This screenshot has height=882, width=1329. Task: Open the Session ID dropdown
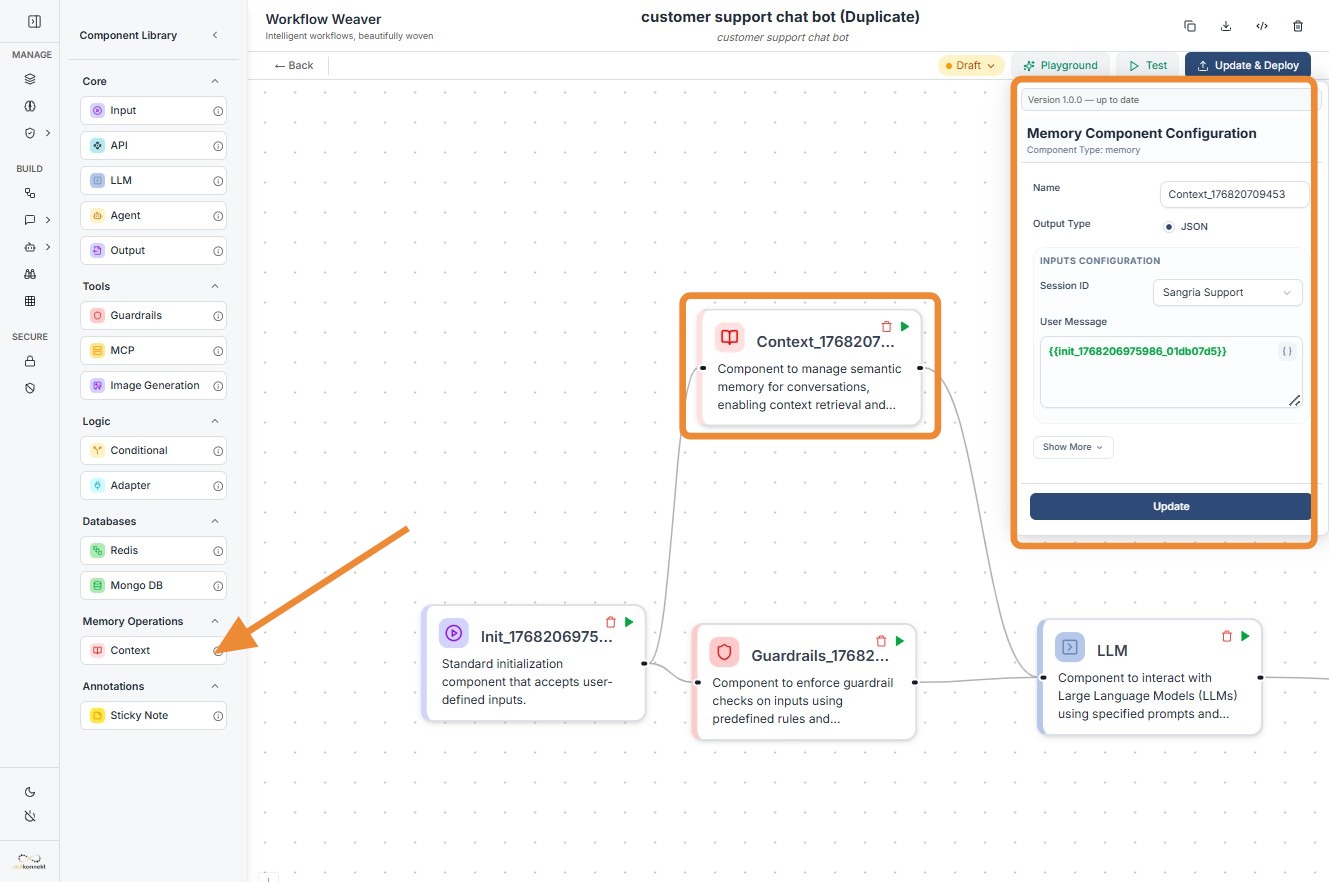click(x=1227, y=293)
